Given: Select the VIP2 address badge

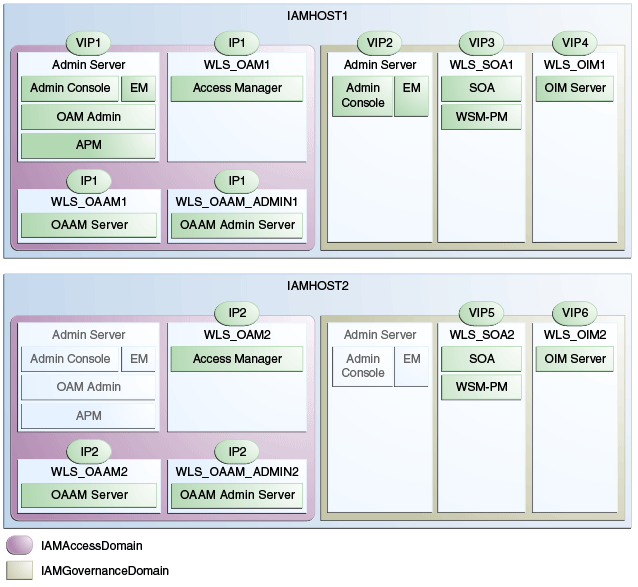Looking at the screenshot, I should click(x=379, y=43).
